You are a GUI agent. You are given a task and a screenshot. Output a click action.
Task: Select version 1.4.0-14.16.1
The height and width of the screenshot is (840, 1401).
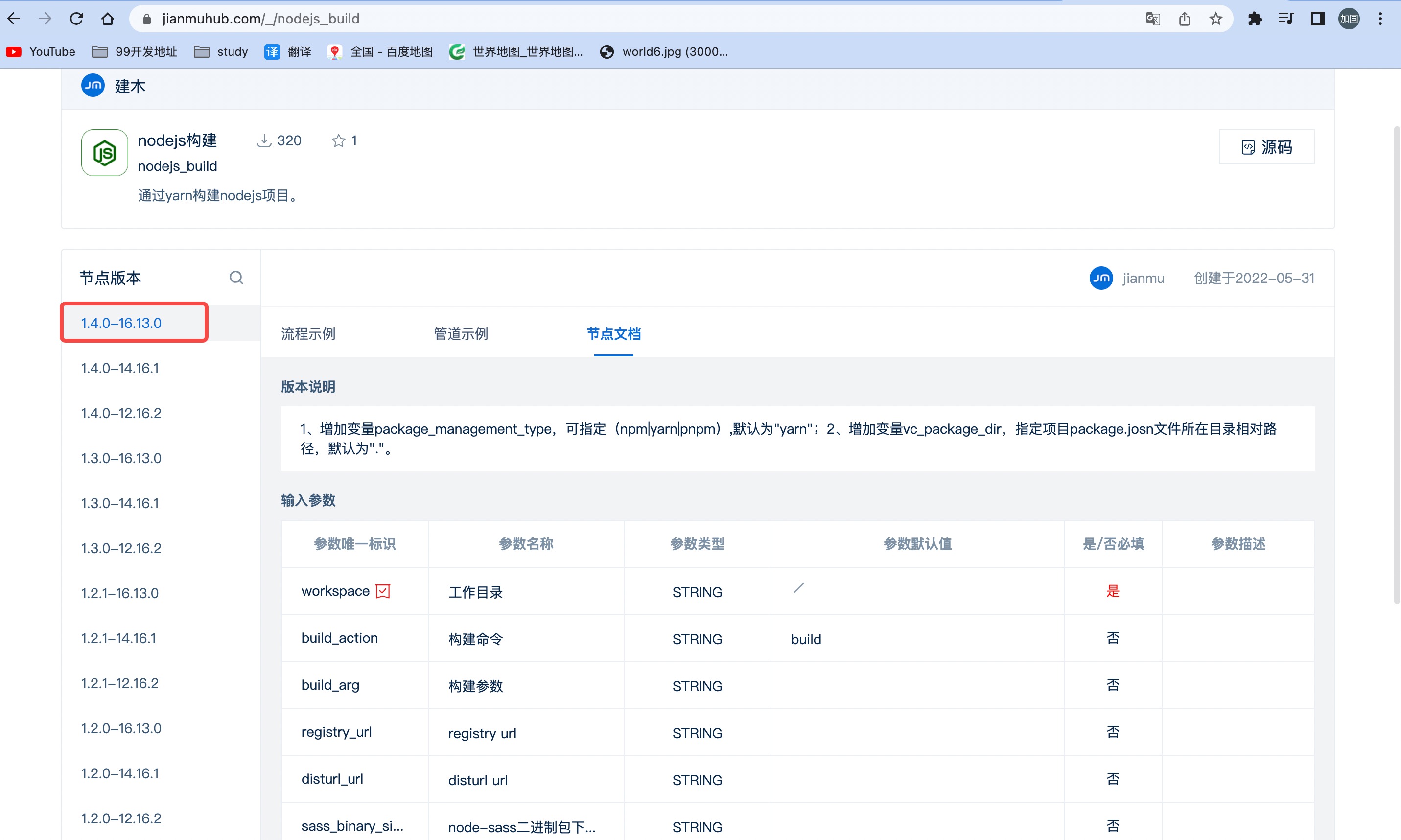click(x=120, y=368)
